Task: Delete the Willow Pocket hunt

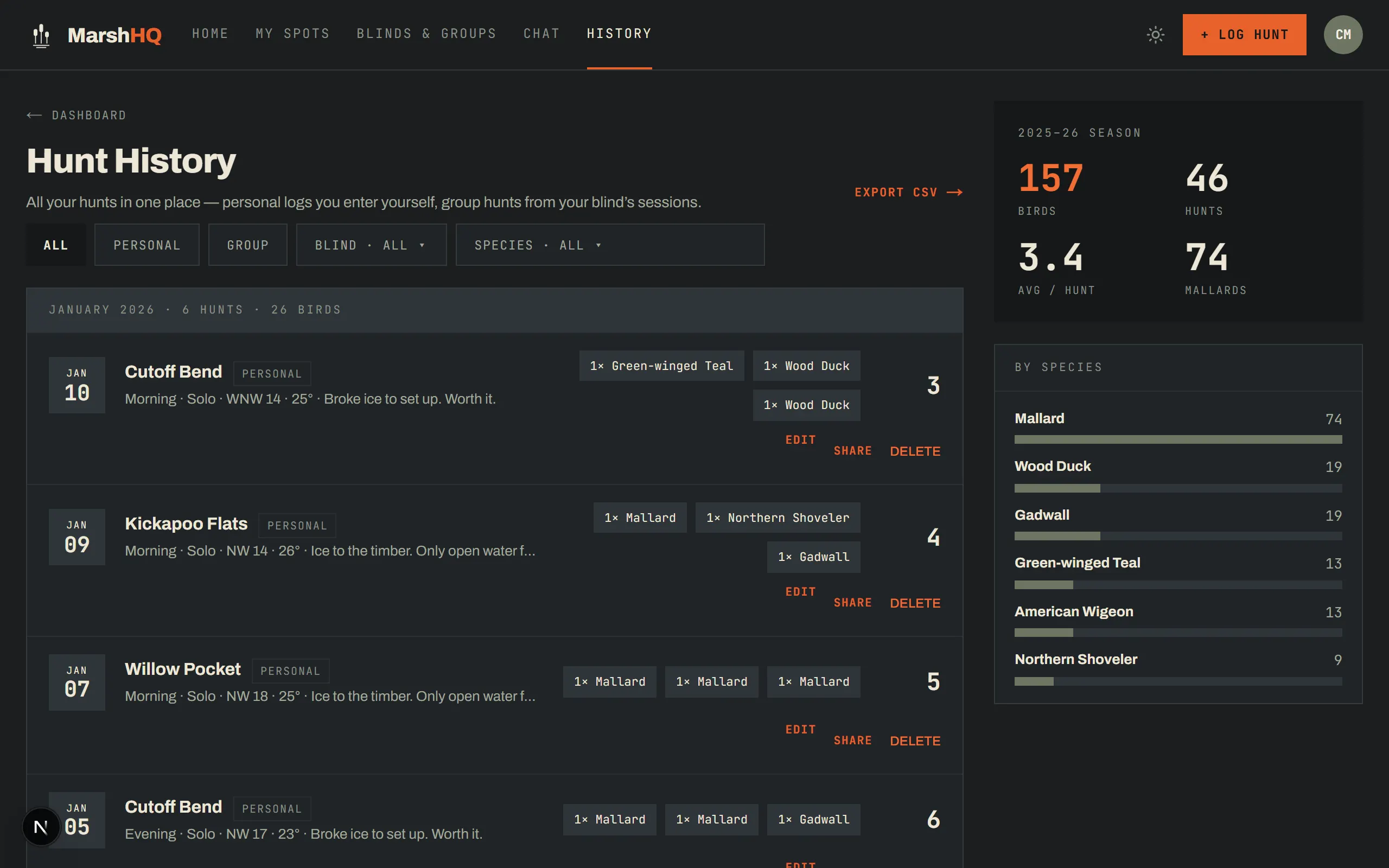Action: point(915,741)
